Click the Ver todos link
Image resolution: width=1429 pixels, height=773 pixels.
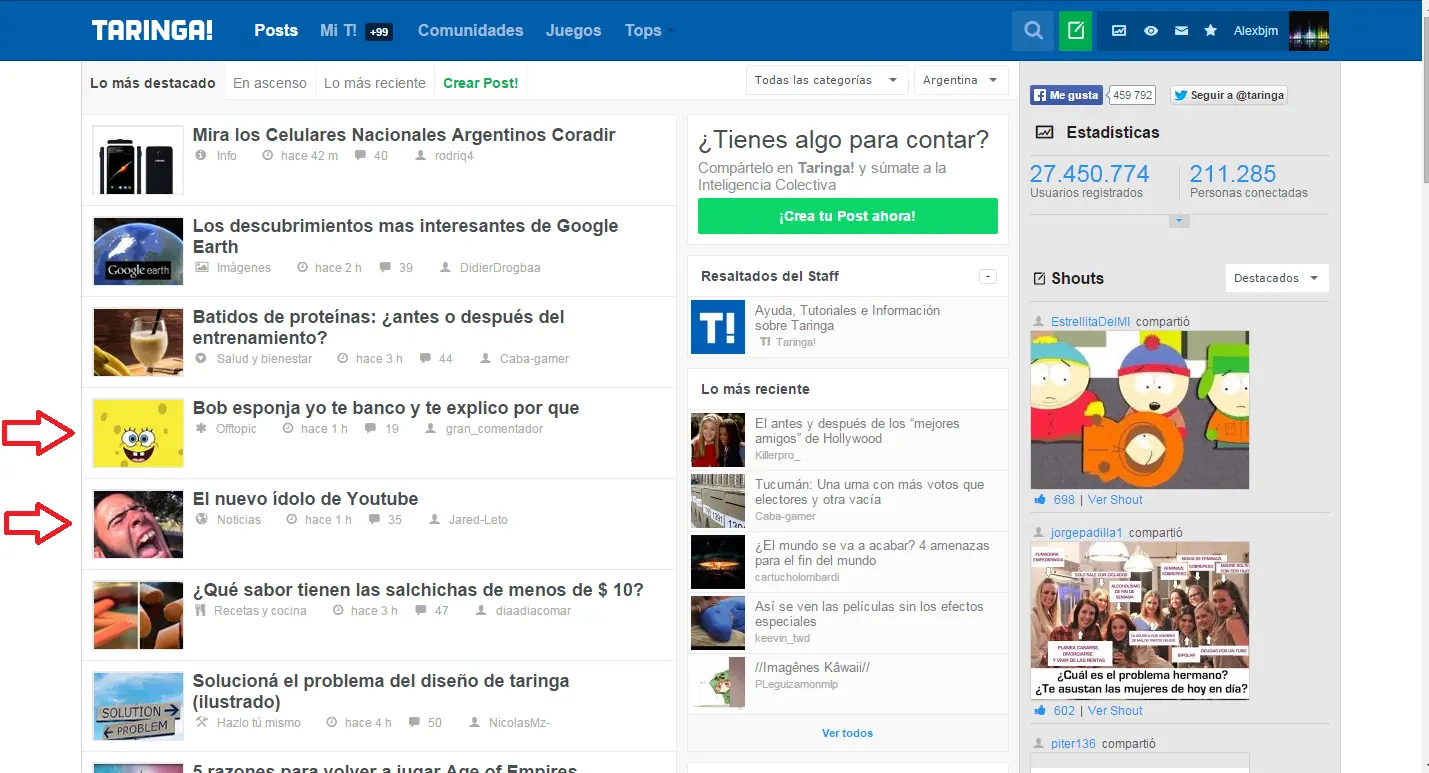pos(848,733)
